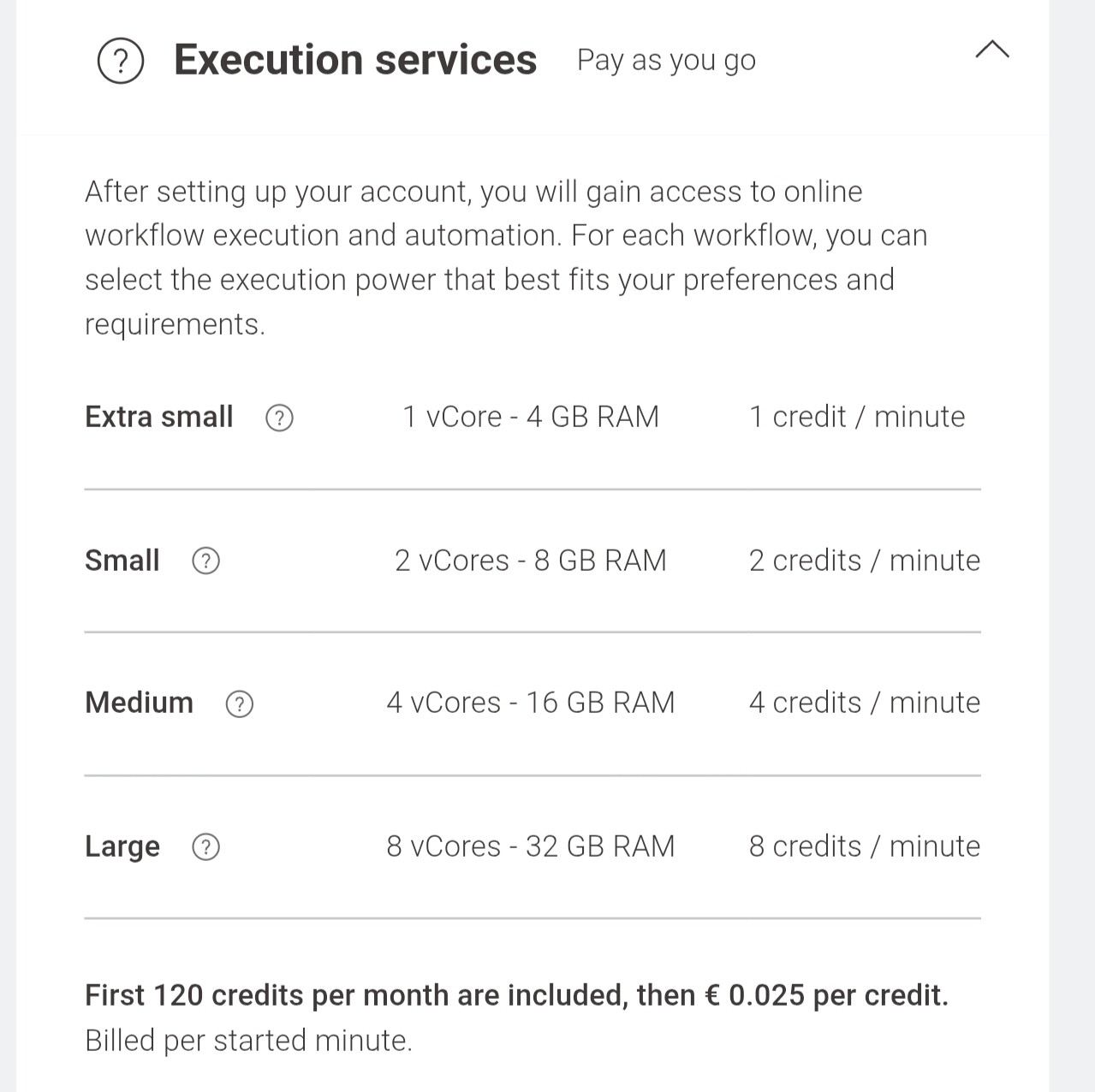1095x1092 pixels.
Task: Click the Execution services heading
Action: pyautogui.click(x=354, y=60)
